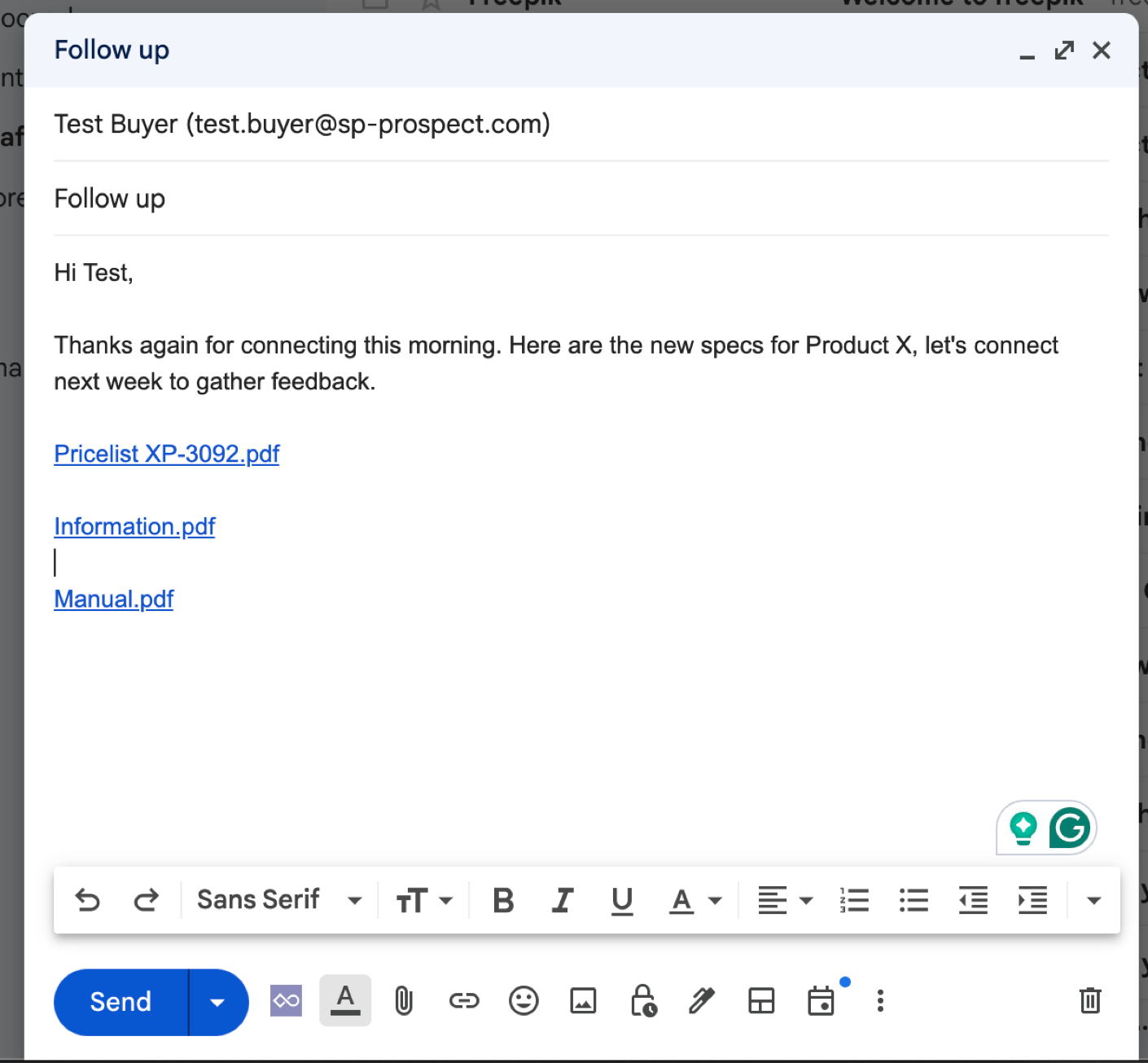The image size is (1148, 1063).
Task: Choose a layout with the layout icon
Action: 761,1000
